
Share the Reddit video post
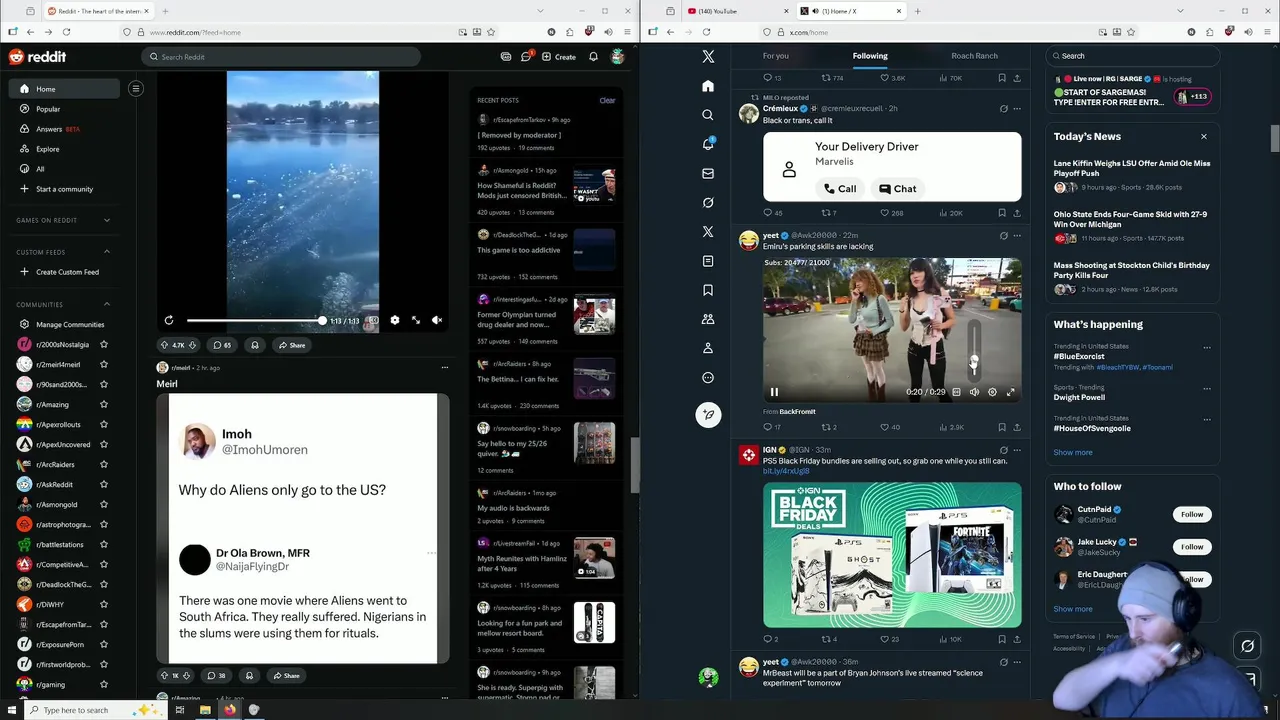pos(292,345)
